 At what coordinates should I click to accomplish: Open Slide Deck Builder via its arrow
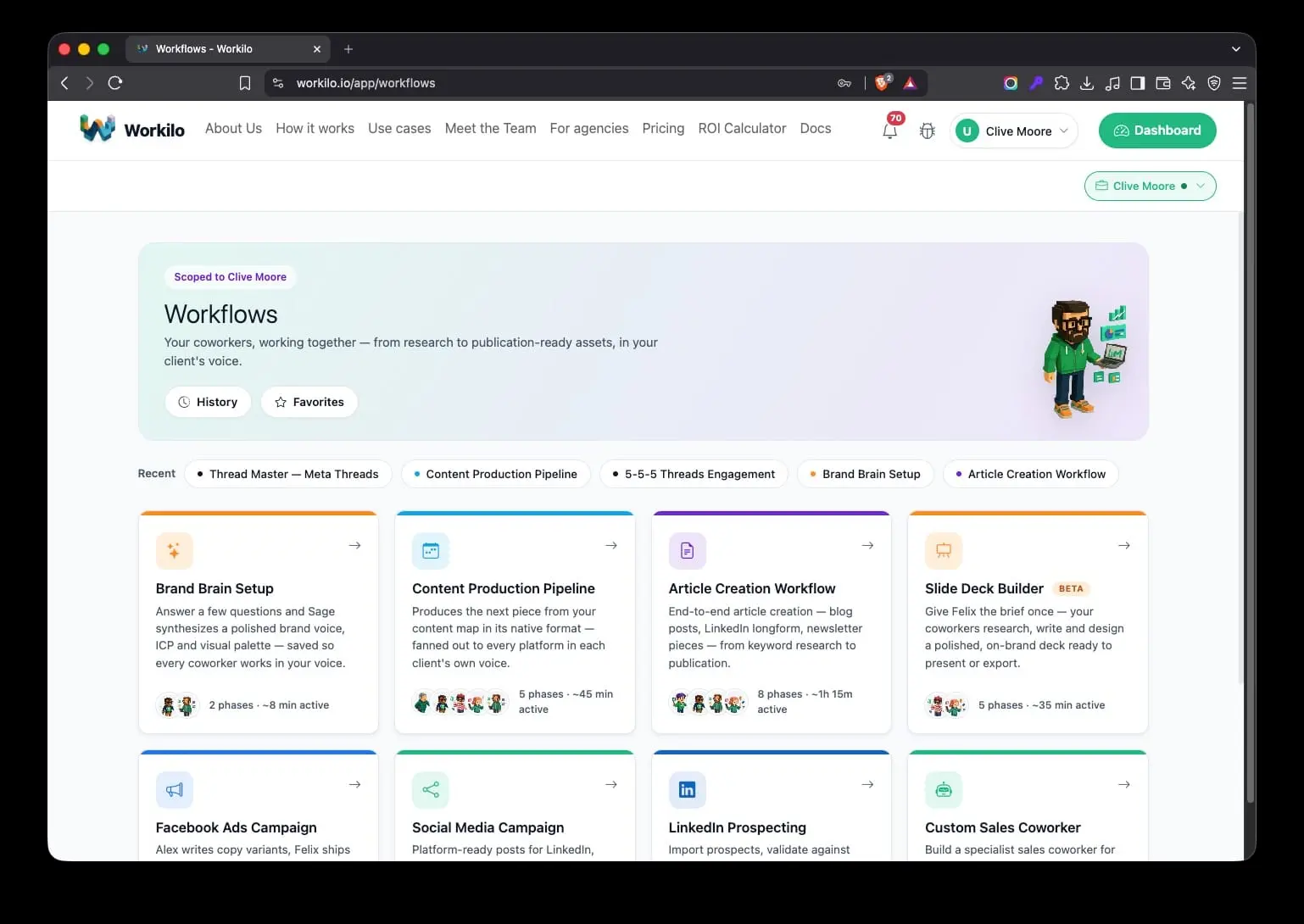[1124, 545]
